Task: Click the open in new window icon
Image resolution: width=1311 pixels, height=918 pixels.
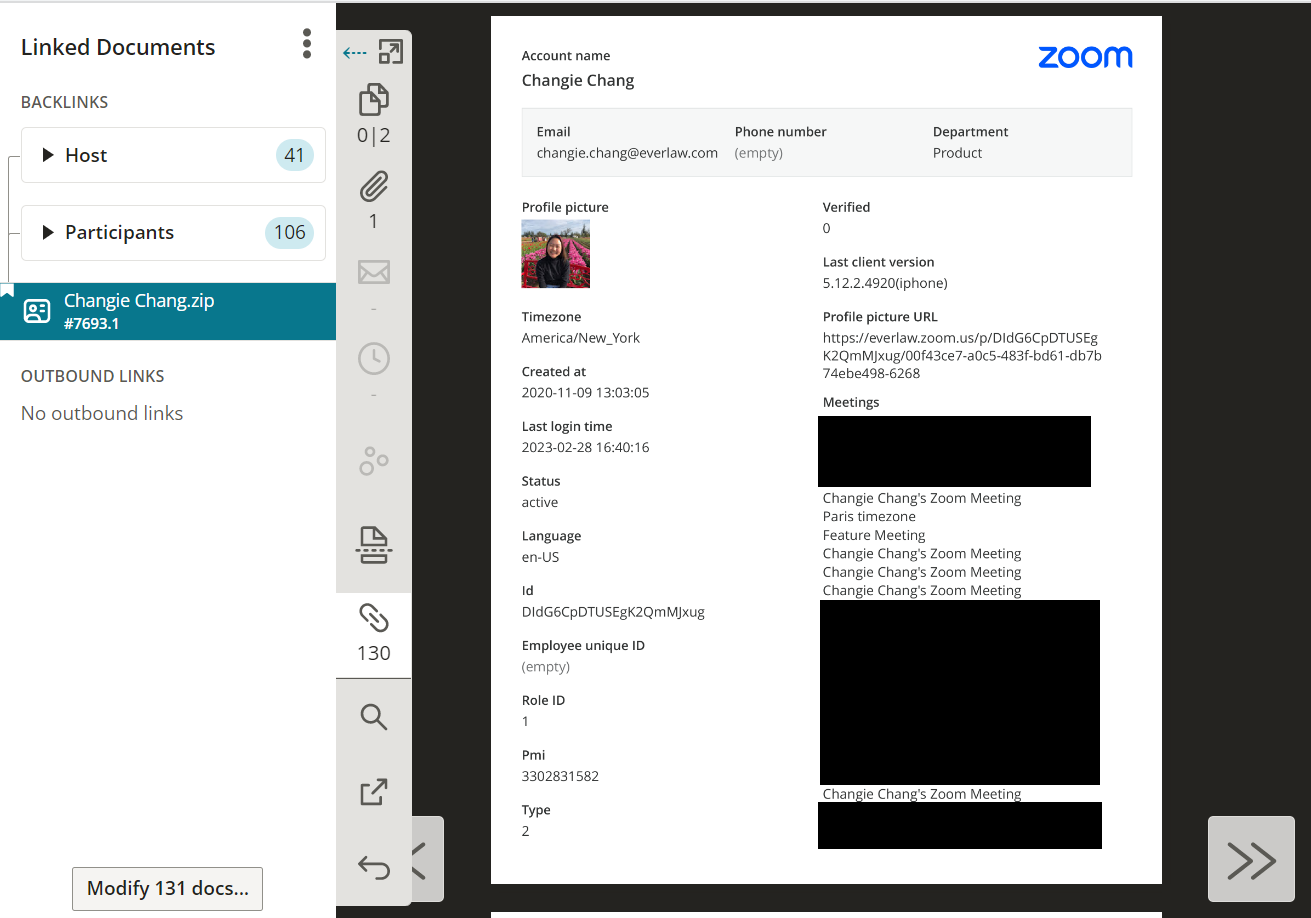Action: 374,792
